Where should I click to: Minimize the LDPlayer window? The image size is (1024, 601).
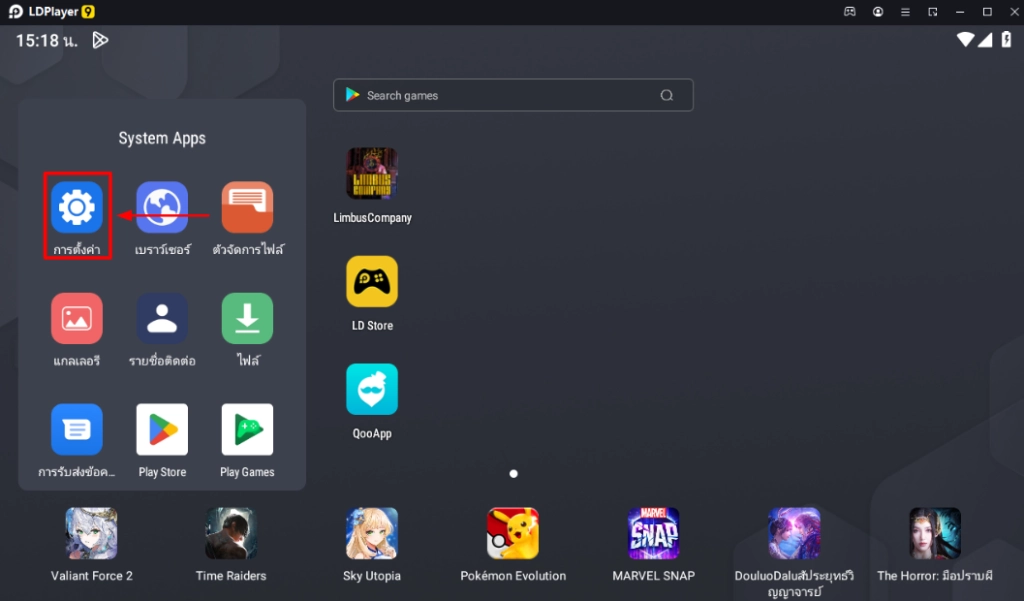960,12
